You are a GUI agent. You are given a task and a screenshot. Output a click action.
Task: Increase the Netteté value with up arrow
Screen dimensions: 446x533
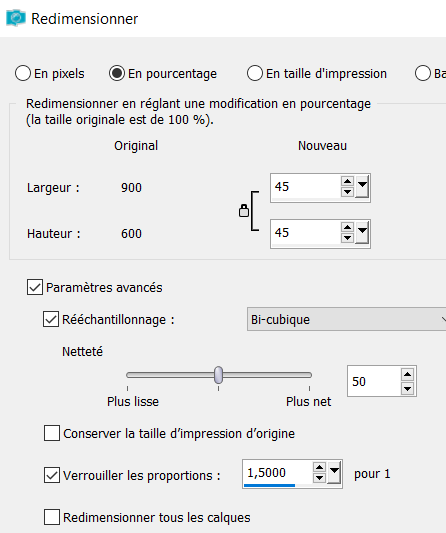click(407, 375)
